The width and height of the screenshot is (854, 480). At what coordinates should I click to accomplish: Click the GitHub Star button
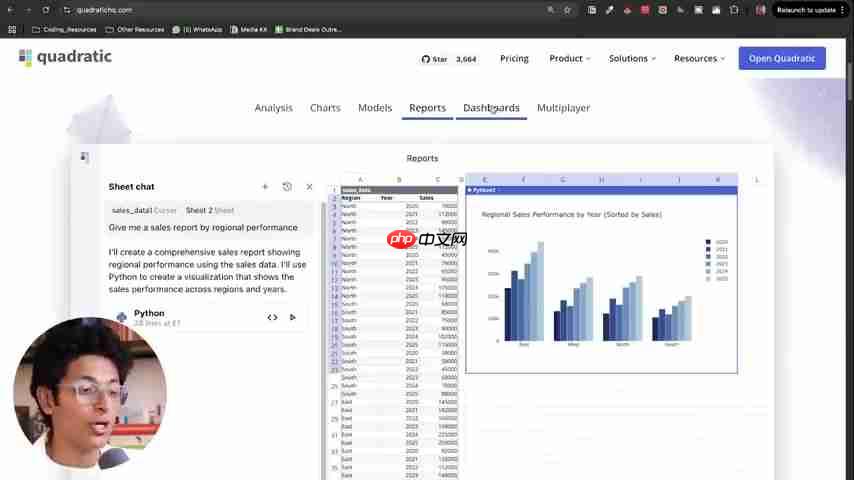click(434, 59)
